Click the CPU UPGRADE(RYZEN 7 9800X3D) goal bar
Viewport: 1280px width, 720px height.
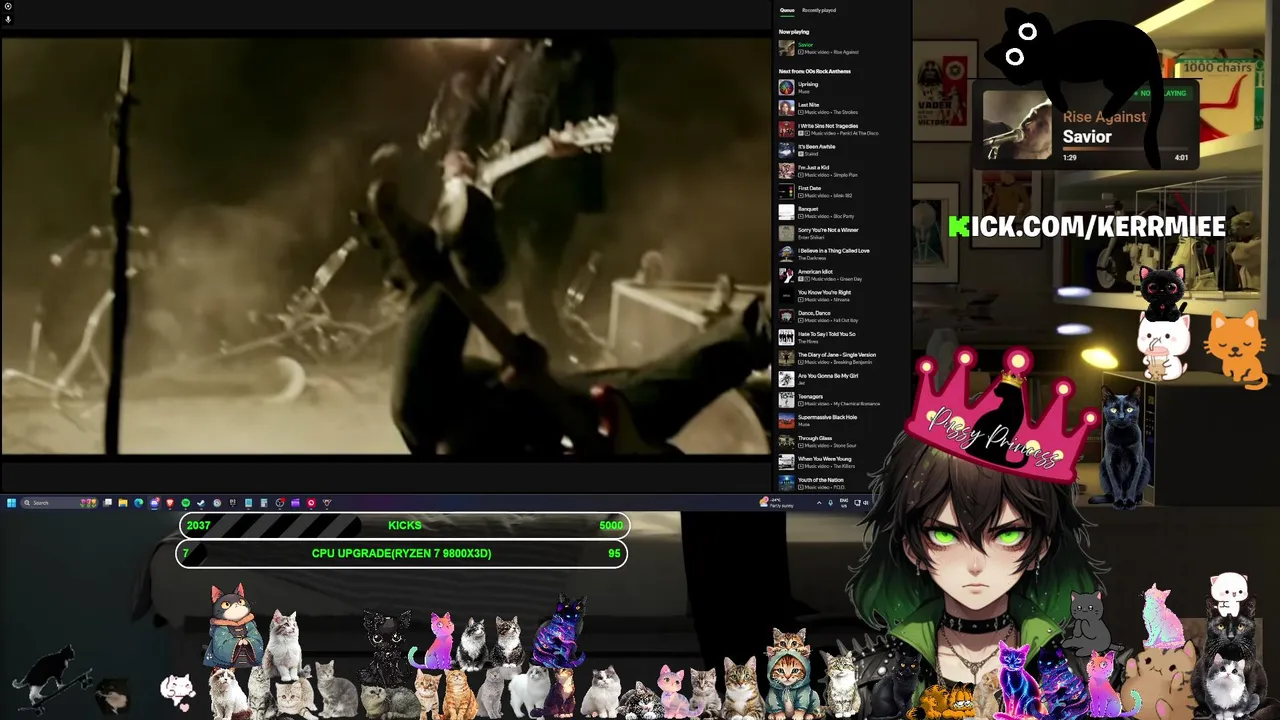pos(402,553)
